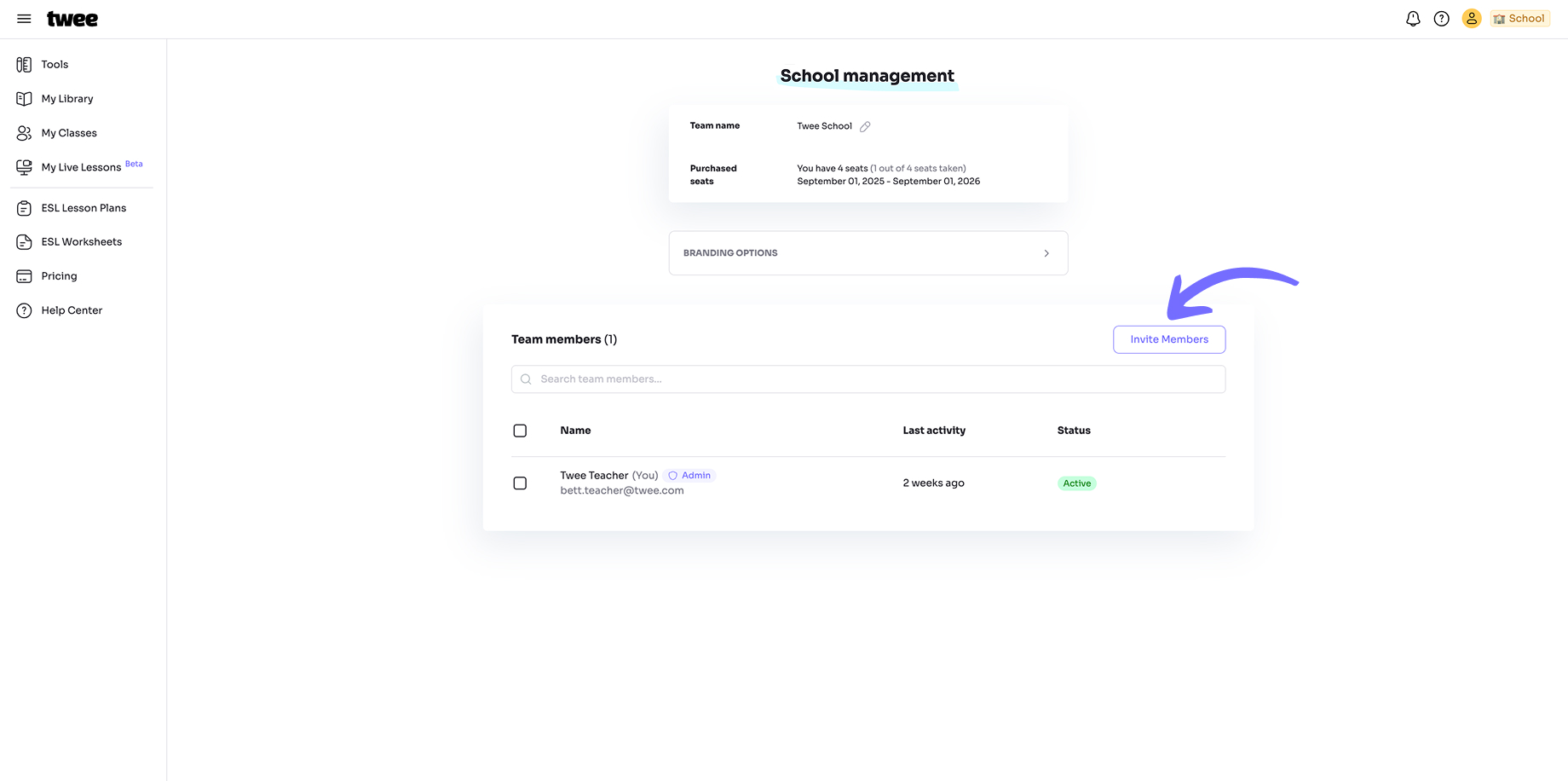
Task: Open the notifications bell
Action: click(1413, 19)
